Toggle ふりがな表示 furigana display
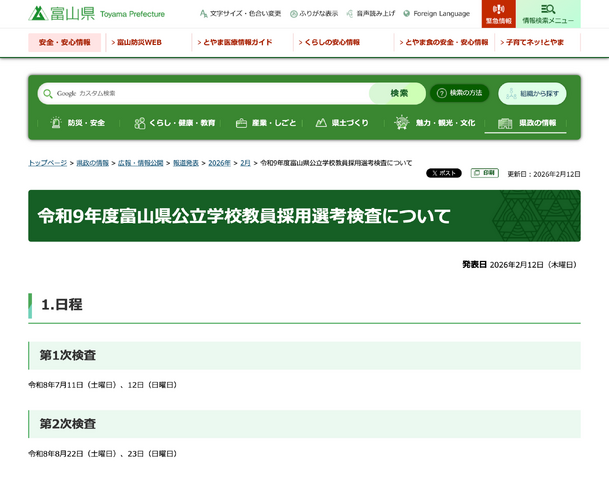 point(314,14)
